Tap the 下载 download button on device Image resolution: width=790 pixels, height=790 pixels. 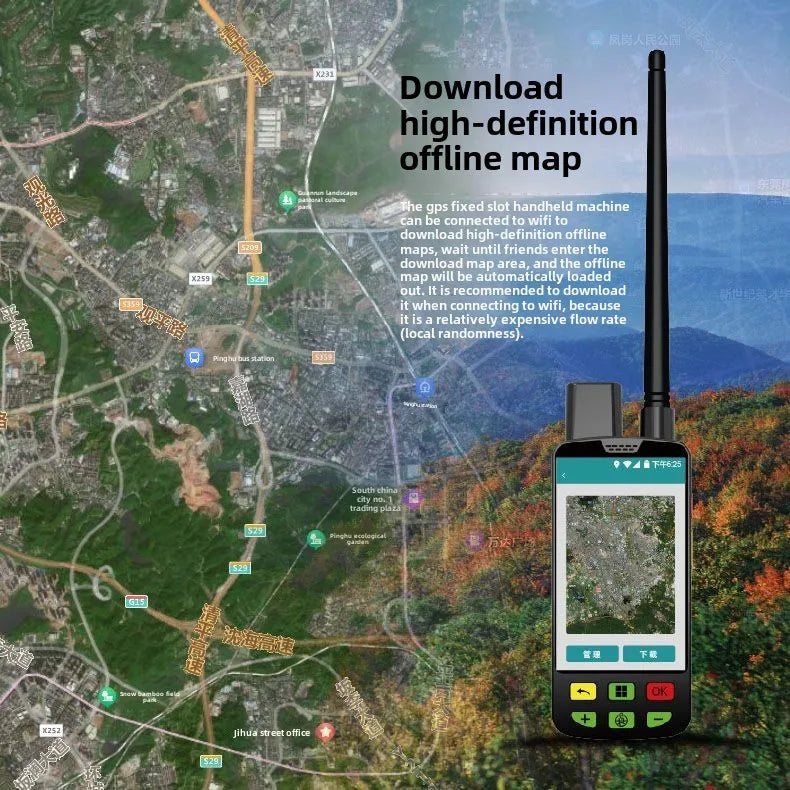649,654
